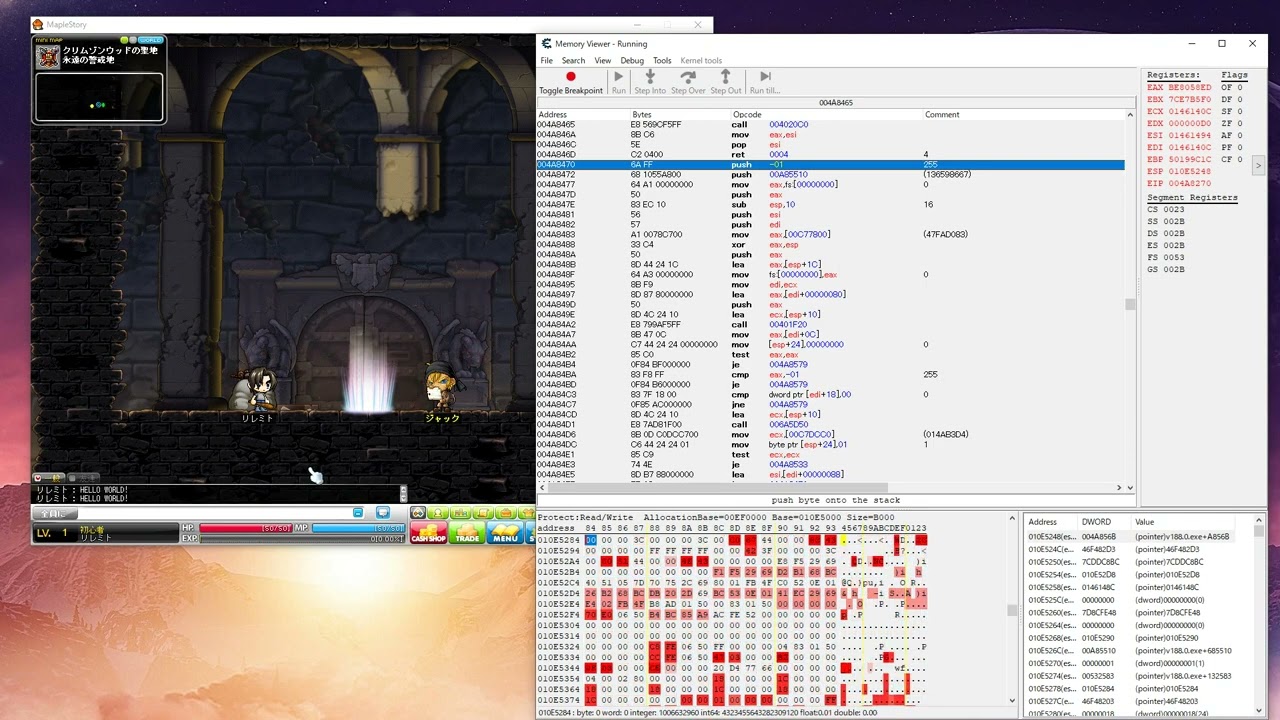Click the DWORD column header in stack view
This screenshot has width=1280, height=720.
(1104, 522)
